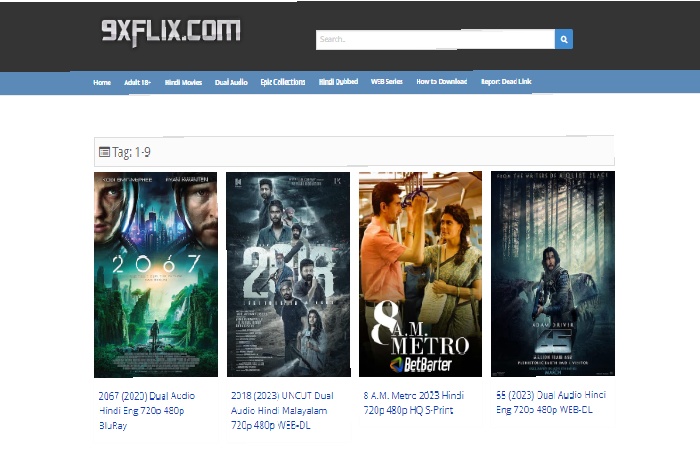Viewport: 700px width, 450px height.
Task: Browse Epic Collections menu
Action: click(283, 82)
